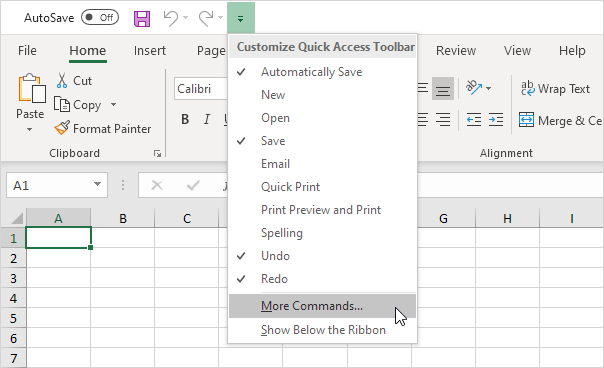This screenshot has width=604, height=368.
Task: Select row 6 header
Action: [13, 338]
